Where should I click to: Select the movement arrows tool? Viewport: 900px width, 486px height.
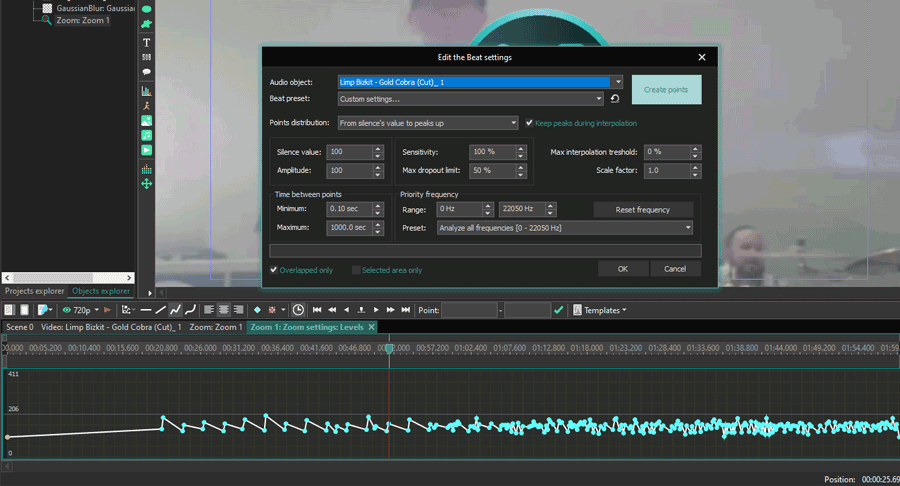click(x=146, y=184)
